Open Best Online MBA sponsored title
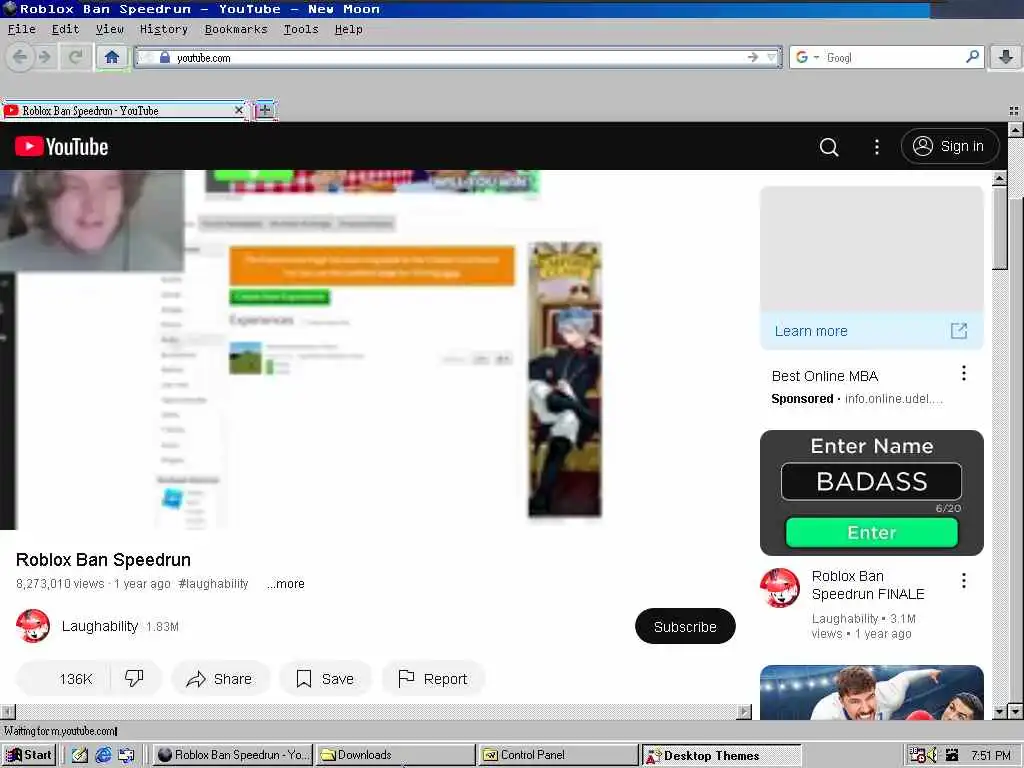This screenshot has width=1024, height=768. [825, 376]
